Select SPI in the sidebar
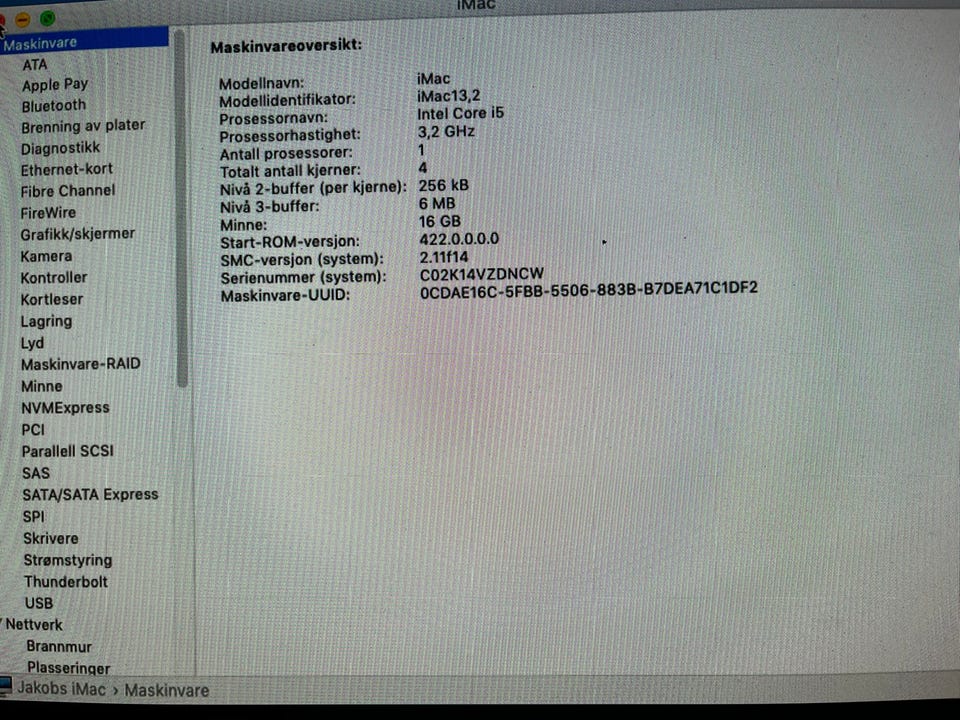This screenshot has height=720, width=960. [x=34, y=517]
